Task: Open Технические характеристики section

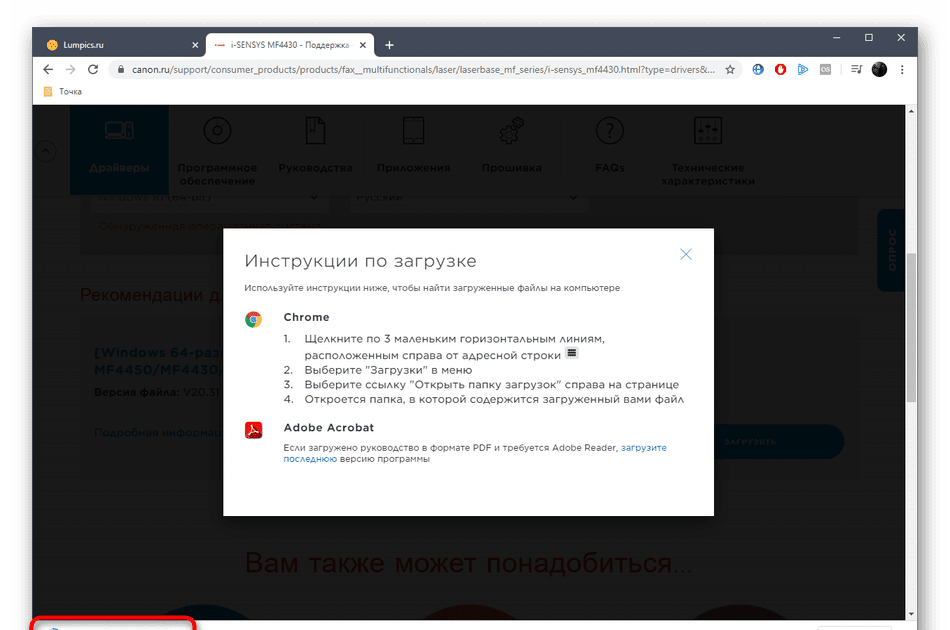Action: pos(708,150)
